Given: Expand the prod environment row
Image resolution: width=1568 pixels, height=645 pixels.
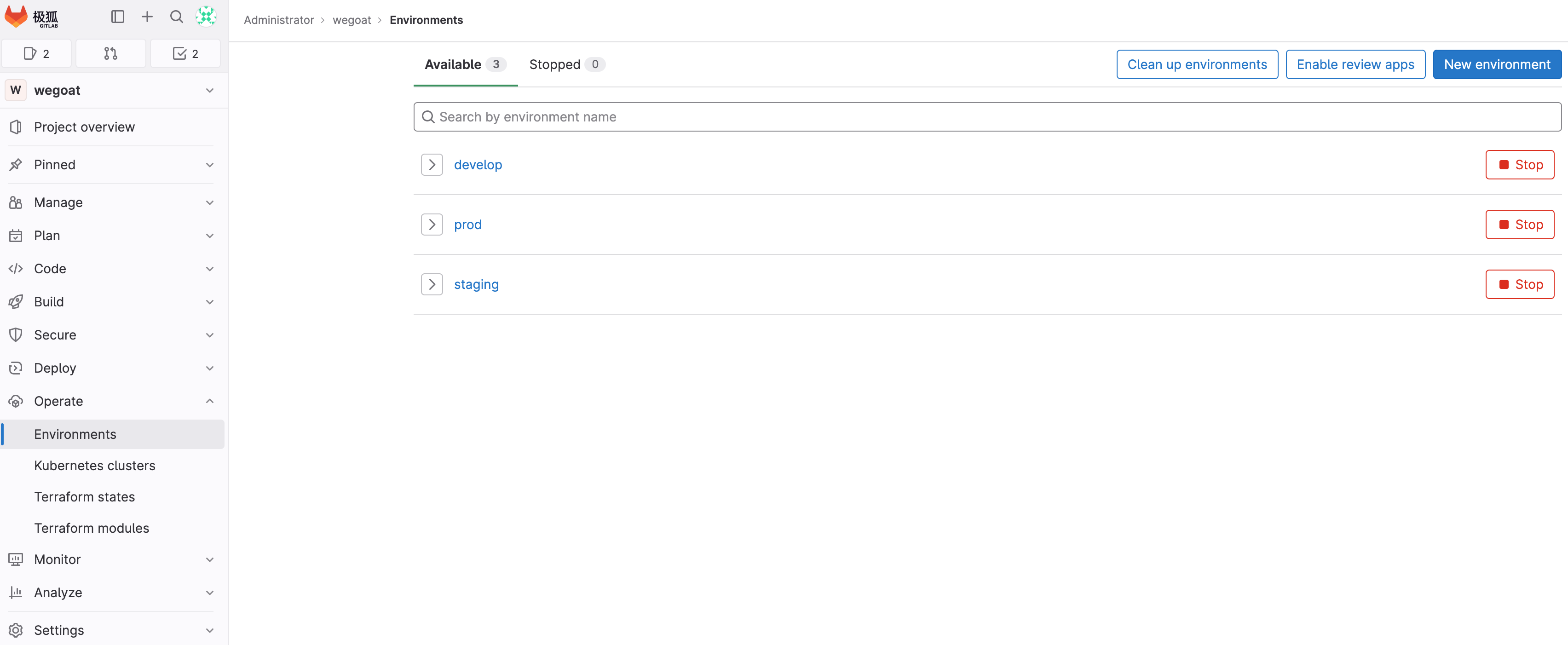Looking at the screenshot, I should [x=432, y=225].
